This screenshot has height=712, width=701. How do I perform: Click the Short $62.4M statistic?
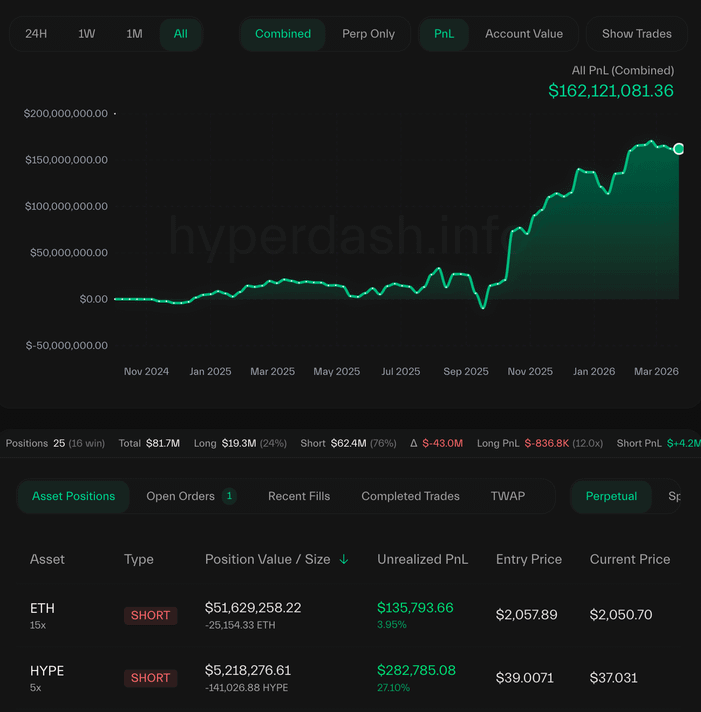click(348, 443)
